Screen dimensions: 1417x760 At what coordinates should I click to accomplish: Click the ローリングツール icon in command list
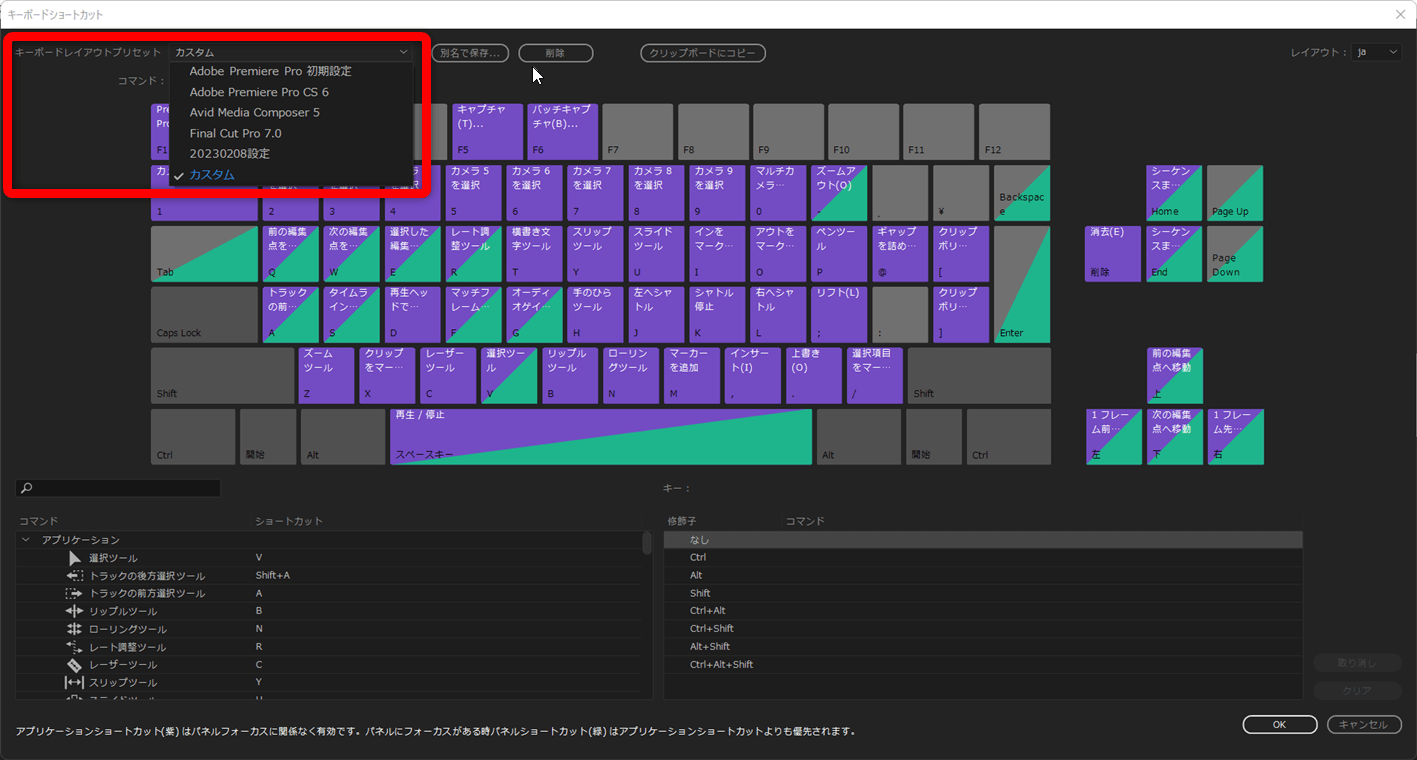(75, 629)
